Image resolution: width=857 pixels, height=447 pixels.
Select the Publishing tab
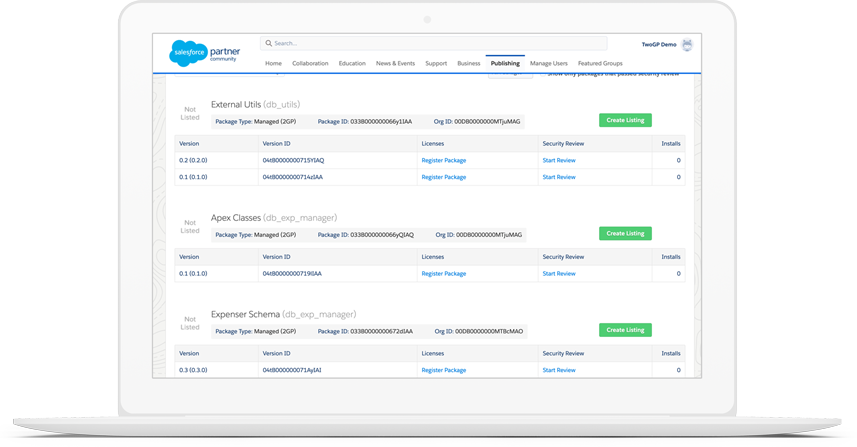coord(505,63)
